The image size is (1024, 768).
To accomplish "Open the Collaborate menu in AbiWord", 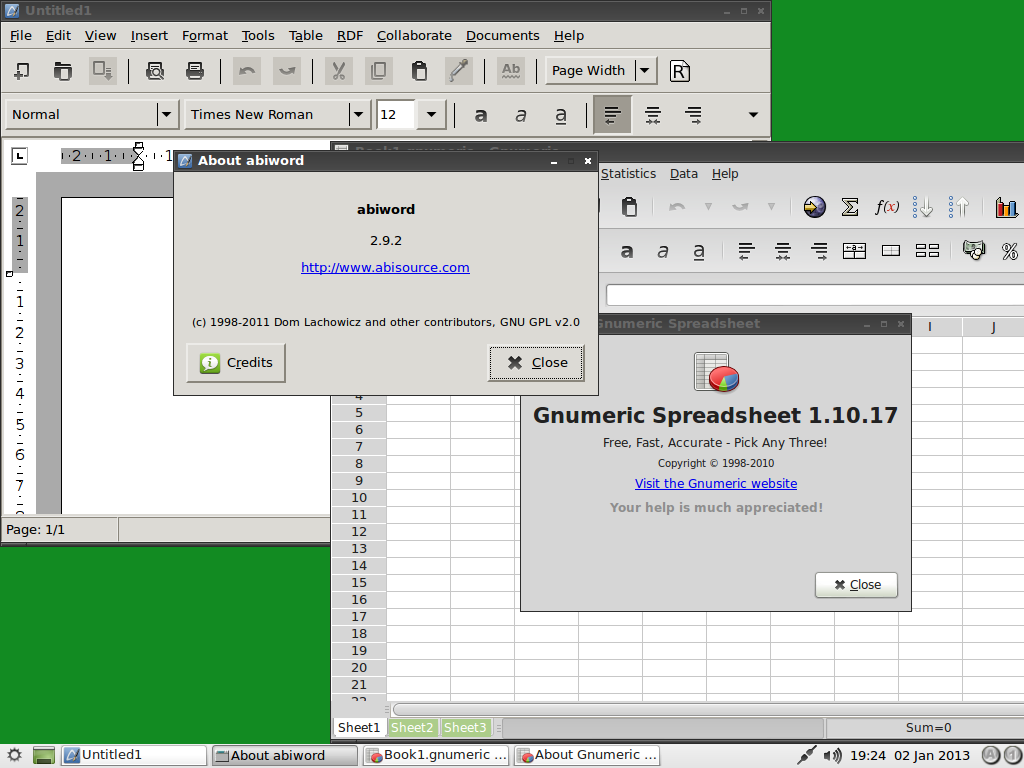I will [x=414, y=36].
